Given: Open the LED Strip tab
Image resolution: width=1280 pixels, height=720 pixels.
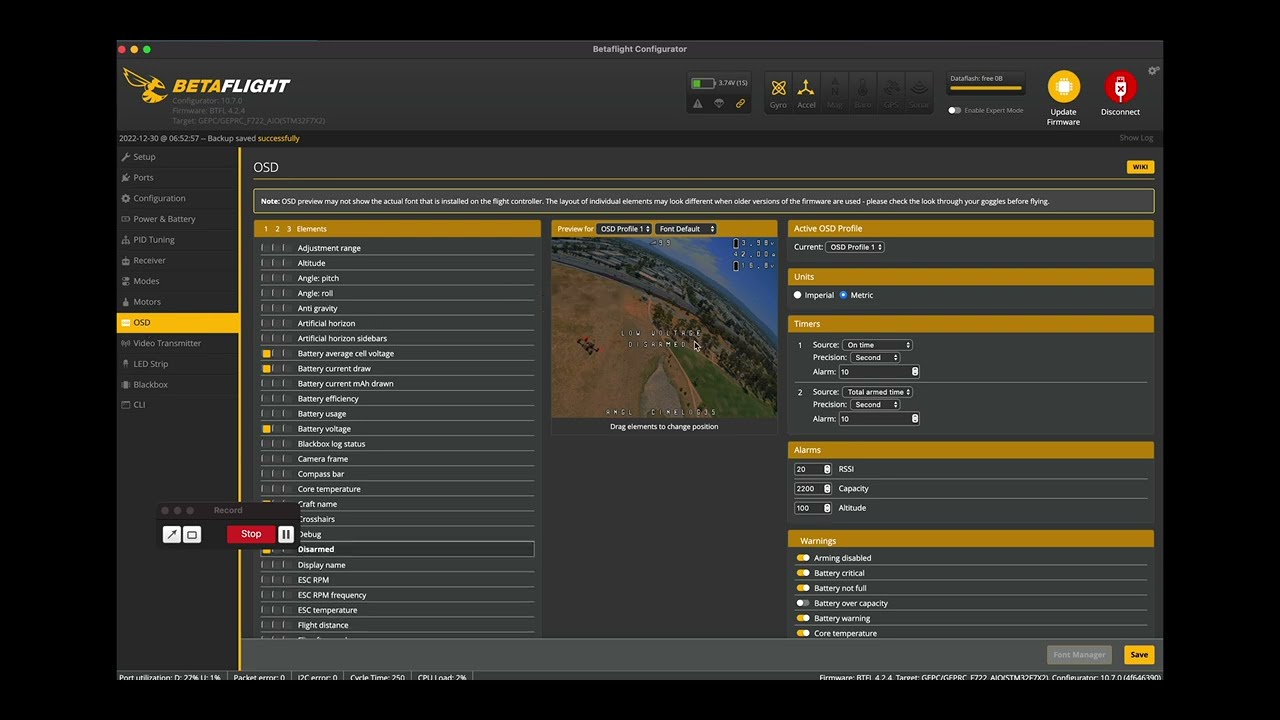Looking at the screenshot, I should tap(178, 364).
